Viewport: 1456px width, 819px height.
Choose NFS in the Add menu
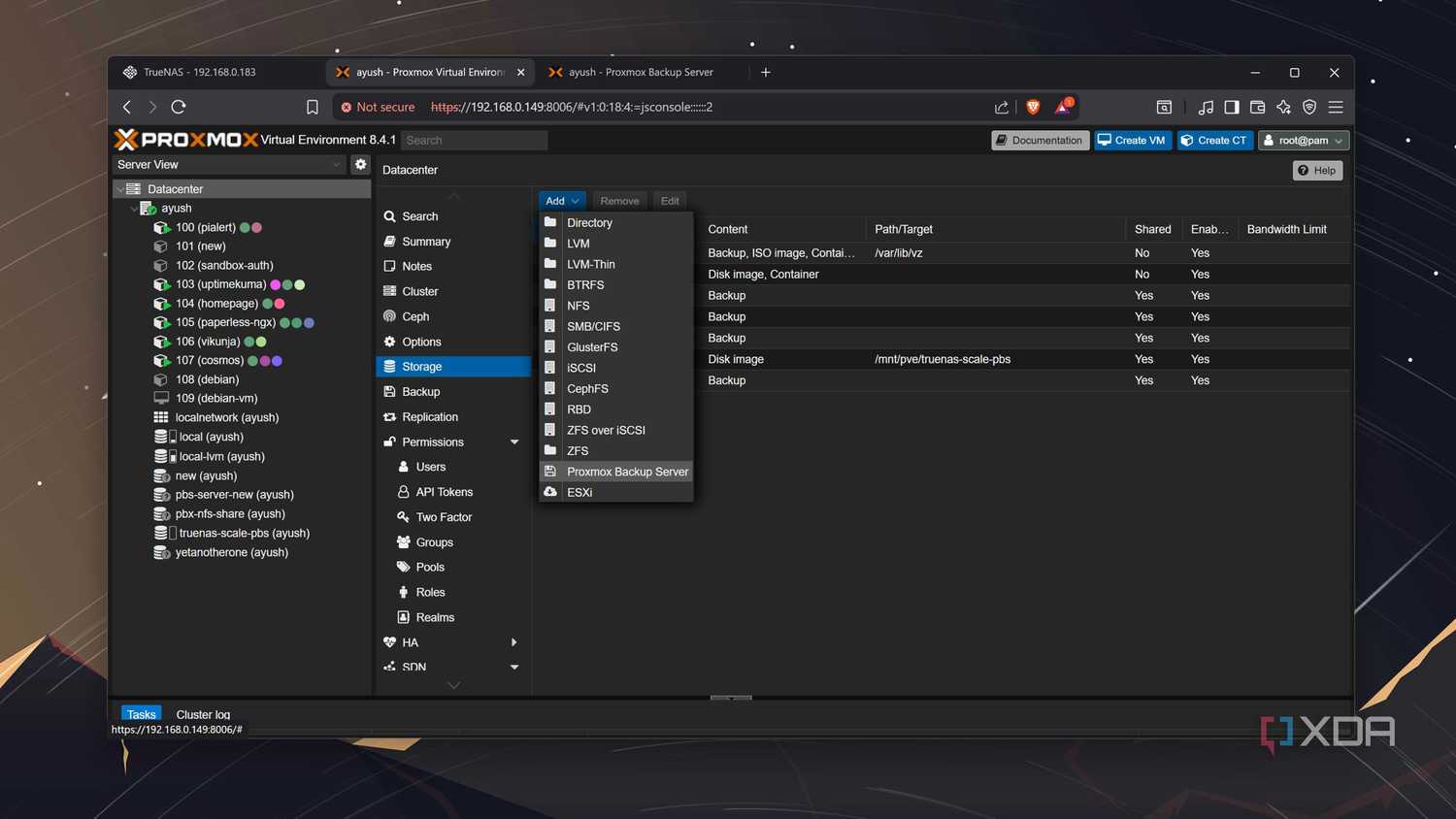(616, 306)
